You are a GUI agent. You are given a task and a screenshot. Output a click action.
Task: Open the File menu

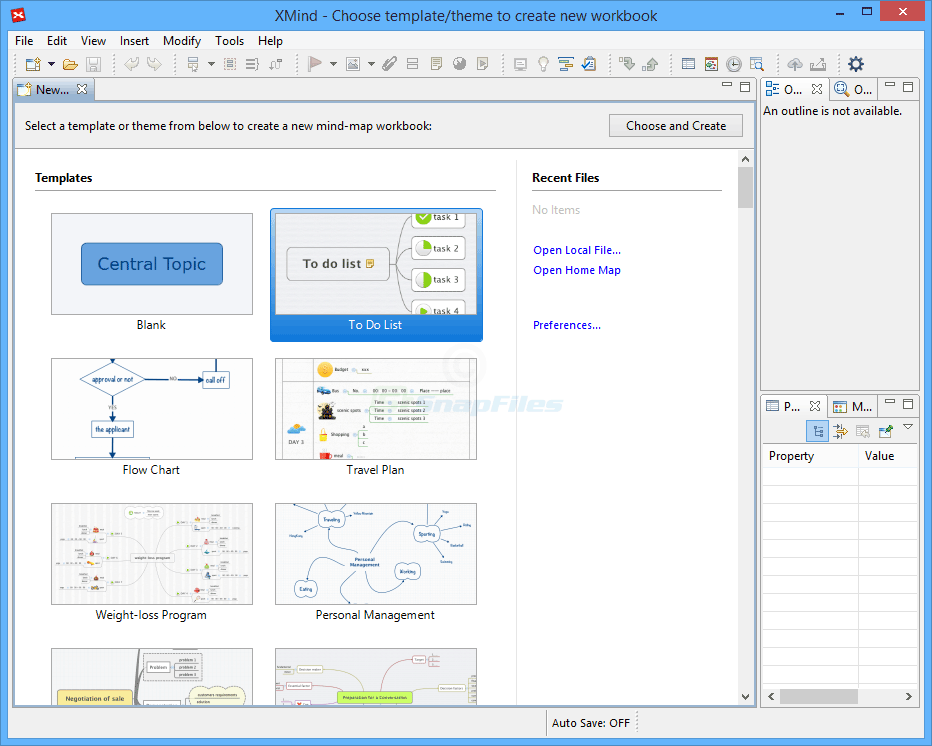coord(24,40)
